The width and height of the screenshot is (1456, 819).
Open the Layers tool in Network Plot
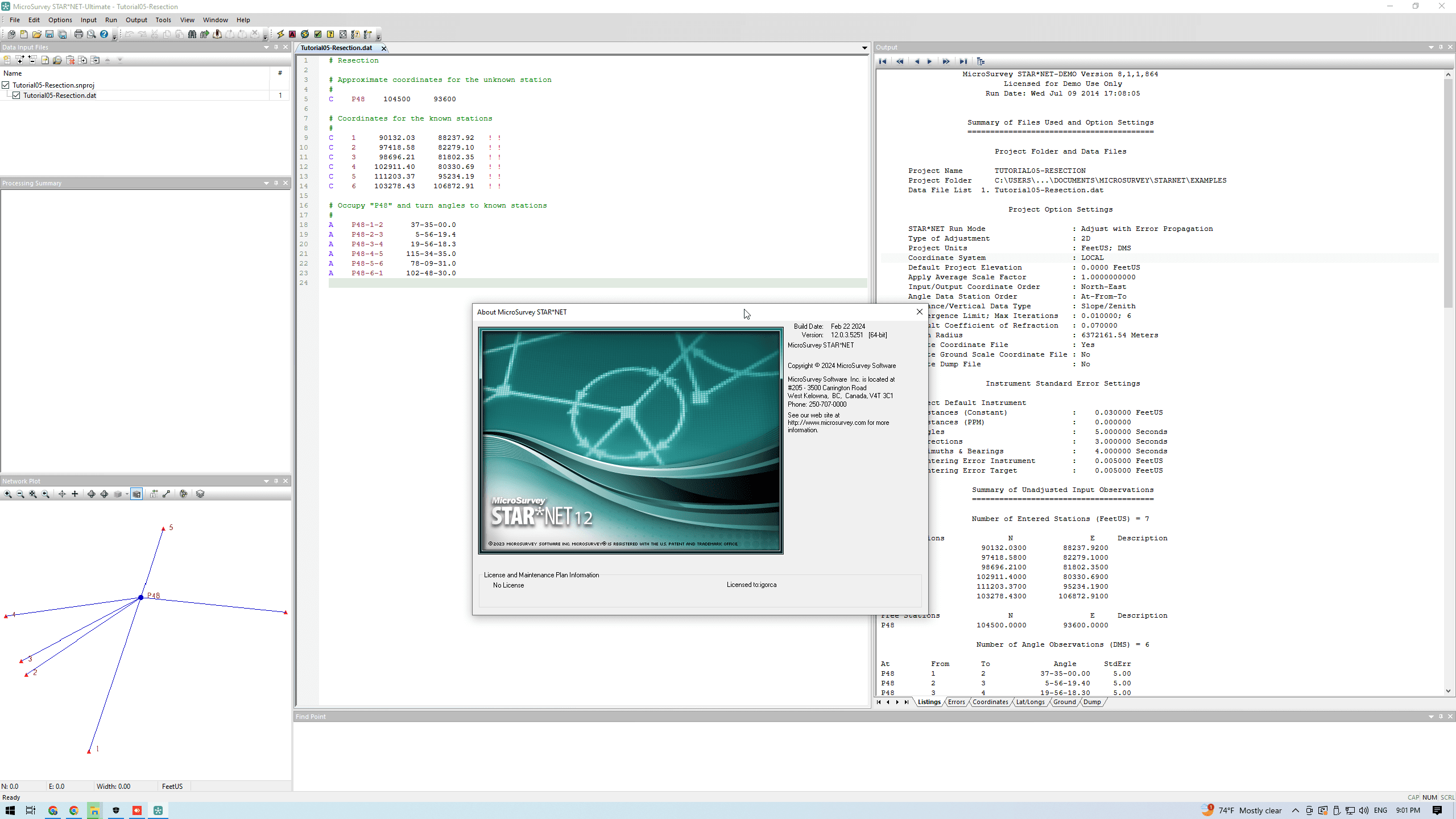(200, 494)
